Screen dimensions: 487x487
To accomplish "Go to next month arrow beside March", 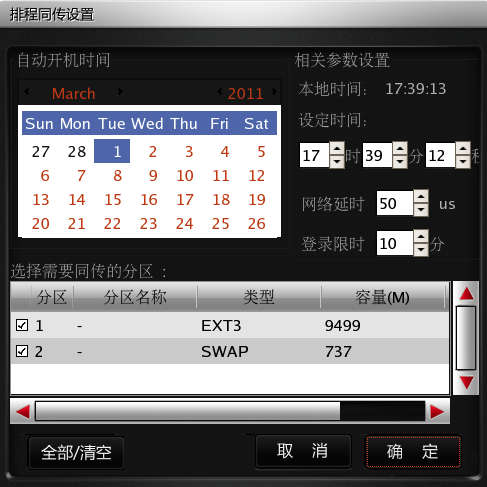I will click(120, 91).
